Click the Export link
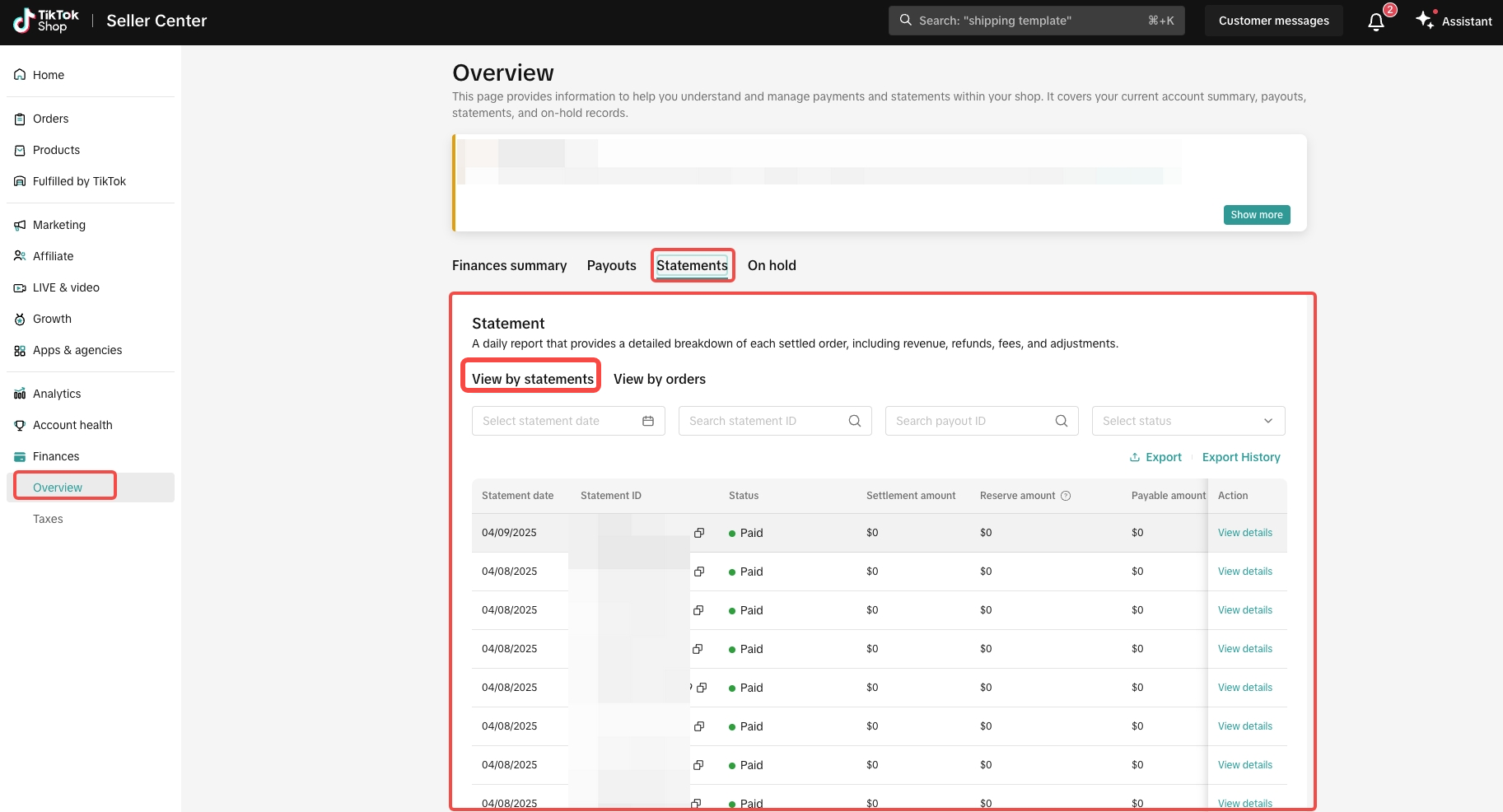Viewport: 1503px width, 812px height. click(1155, 457)
